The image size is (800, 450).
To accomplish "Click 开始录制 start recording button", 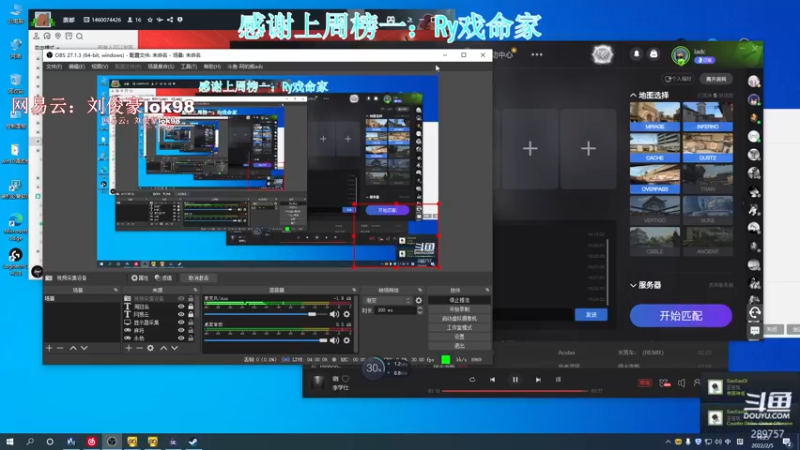I will coord(459,310).
